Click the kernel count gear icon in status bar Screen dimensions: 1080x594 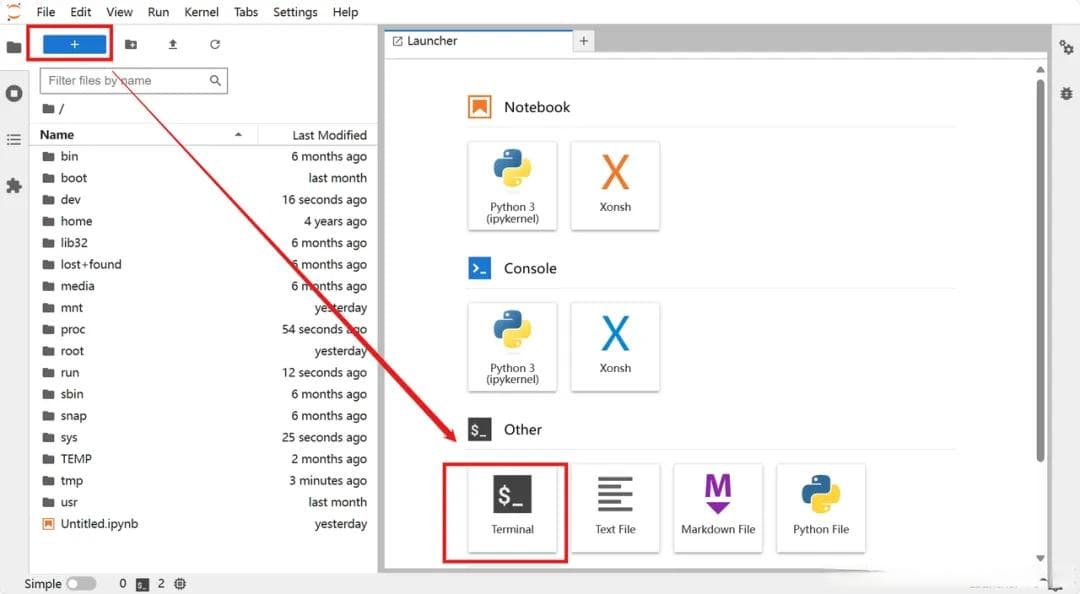(180, 584)
